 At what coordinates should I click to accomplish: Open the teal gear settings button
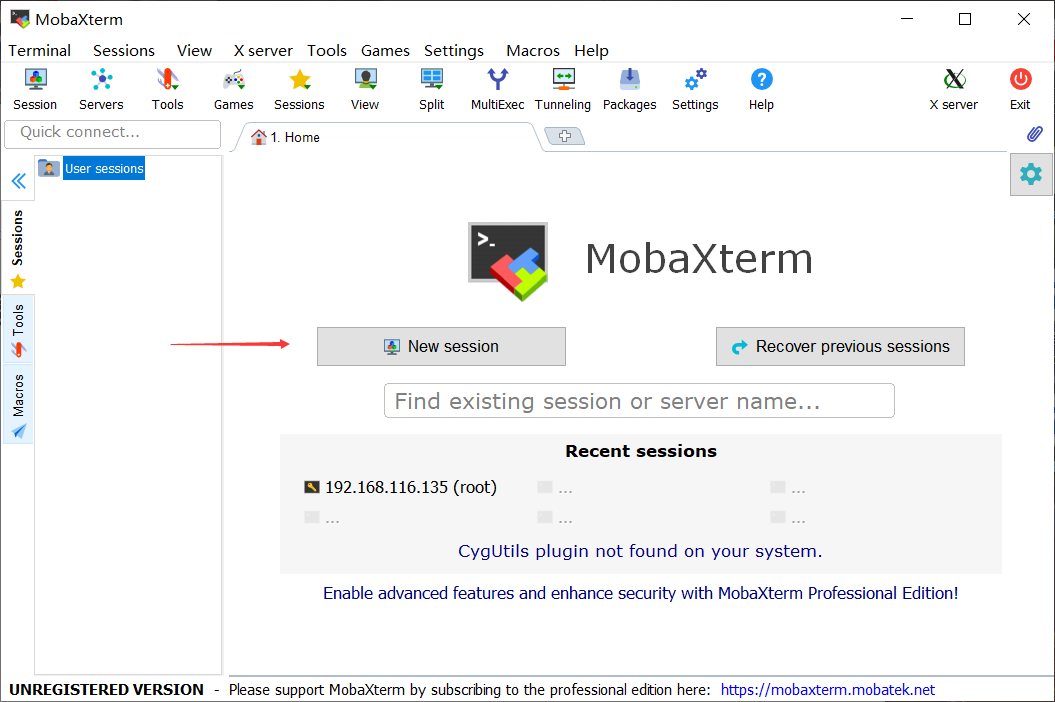1031,174
